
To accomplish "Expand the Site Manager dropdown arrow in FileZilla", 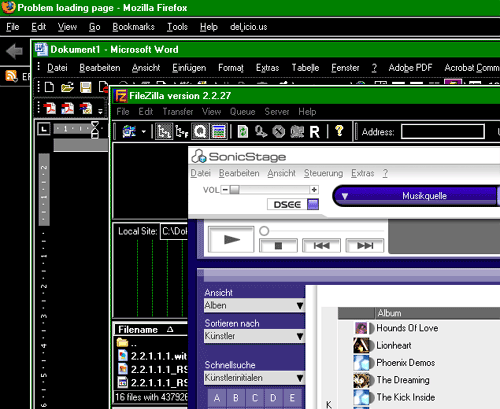I will click(144, 132).
